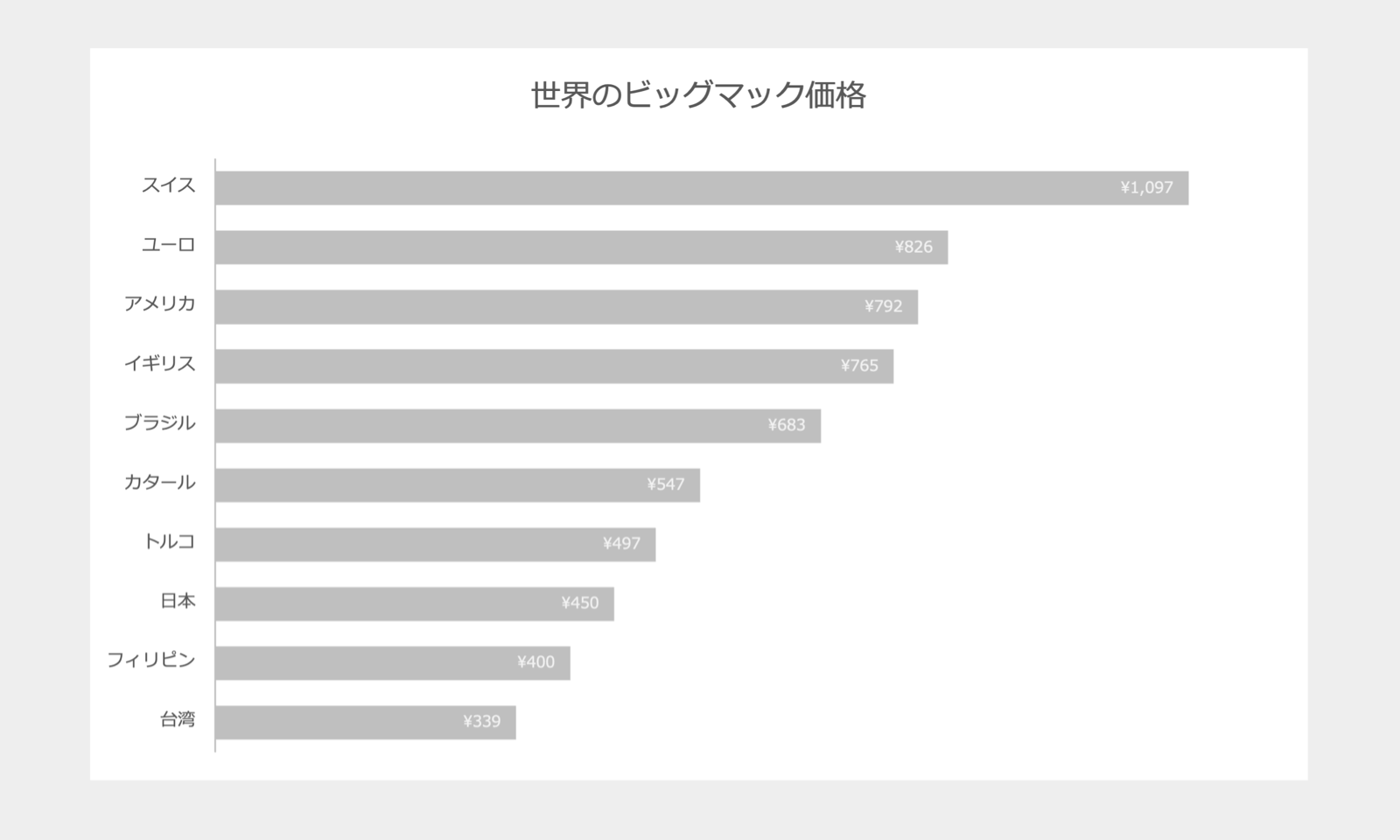The height and width of the screenshot is (840, 1400).
Task: Click the ¥1,097 data label
Action: coord(1146,187)
